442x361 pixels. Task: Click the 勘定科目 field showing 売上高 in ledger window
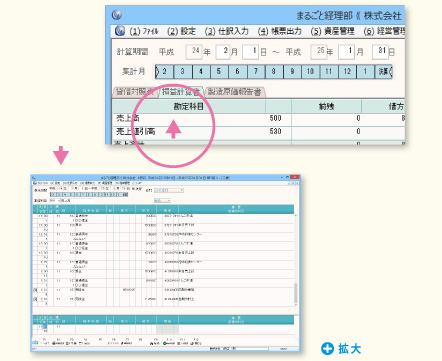(72, 201)
